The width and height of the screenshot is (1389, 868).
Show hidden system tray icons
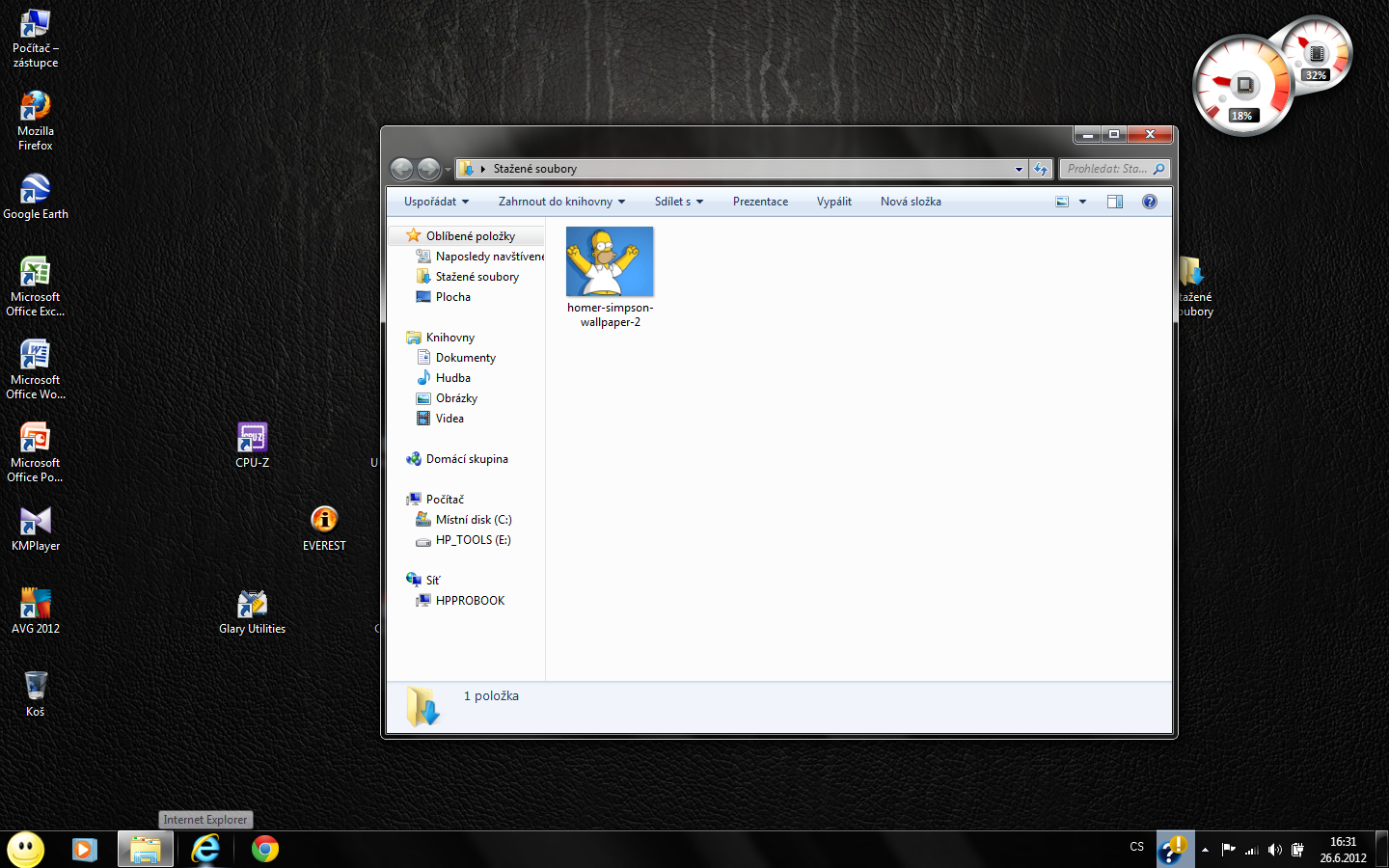point(1205,850)
